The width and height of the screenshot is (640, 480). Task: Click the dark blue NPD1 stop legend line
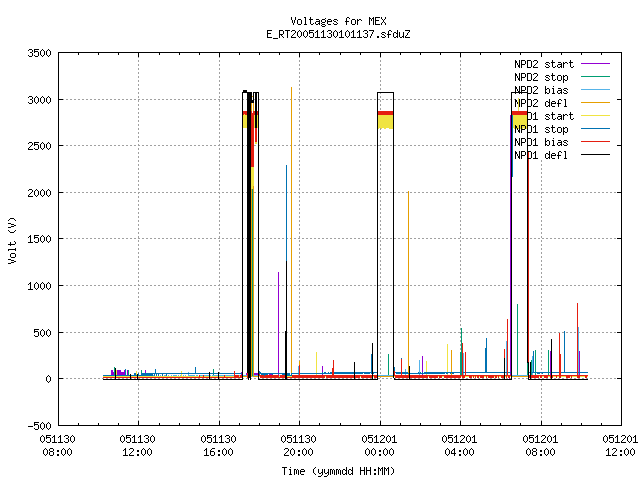(x=595, y=129)
